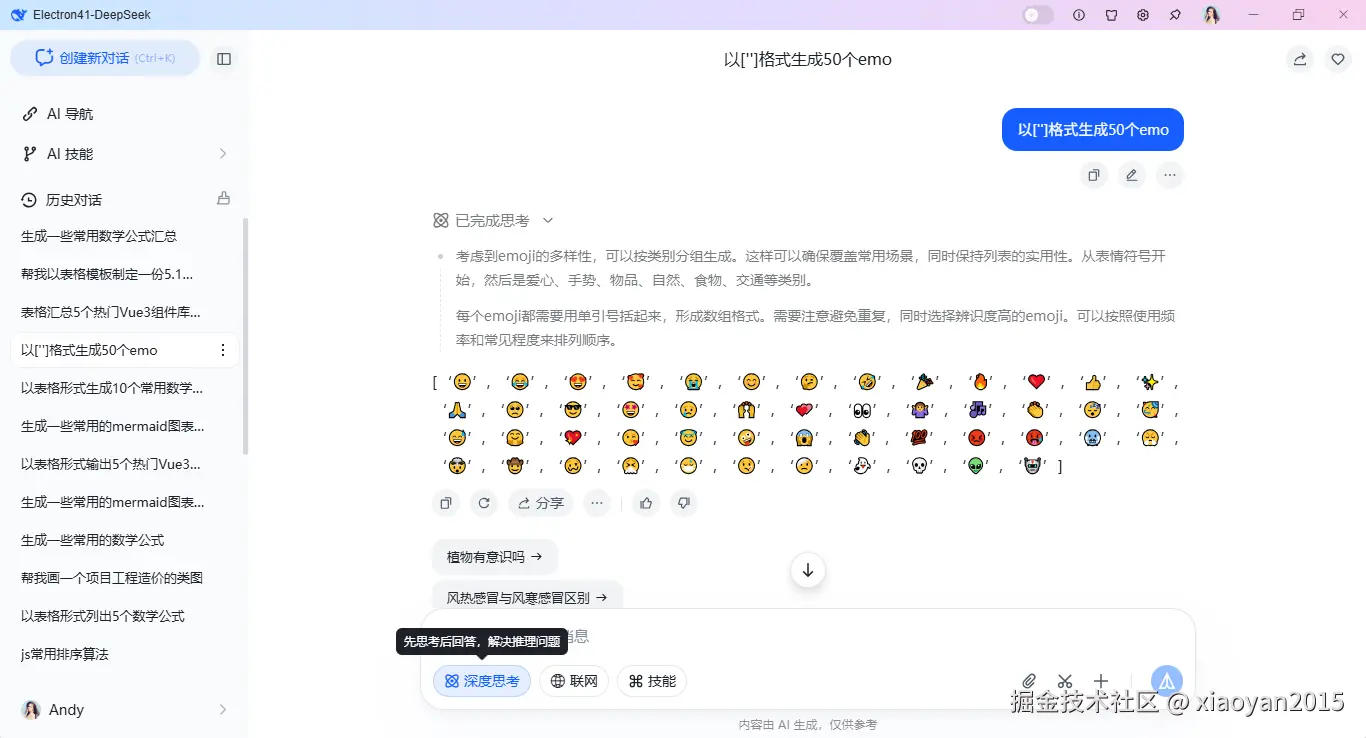Open the 技能 skills menu
1366x738 pixels.
click(651, 680)
